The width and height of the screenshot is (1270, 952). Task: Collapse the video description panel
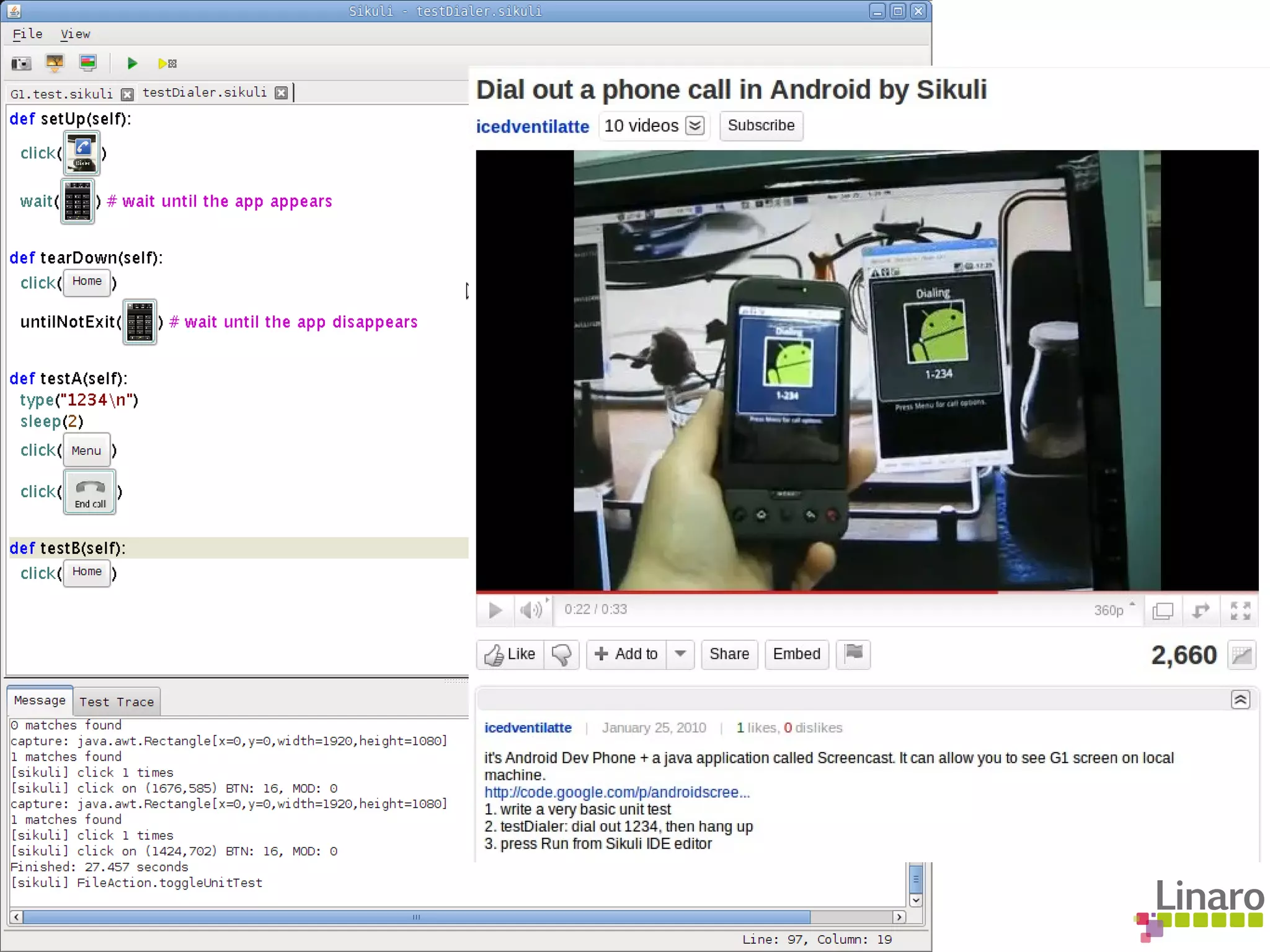[x=1240, y=700]
